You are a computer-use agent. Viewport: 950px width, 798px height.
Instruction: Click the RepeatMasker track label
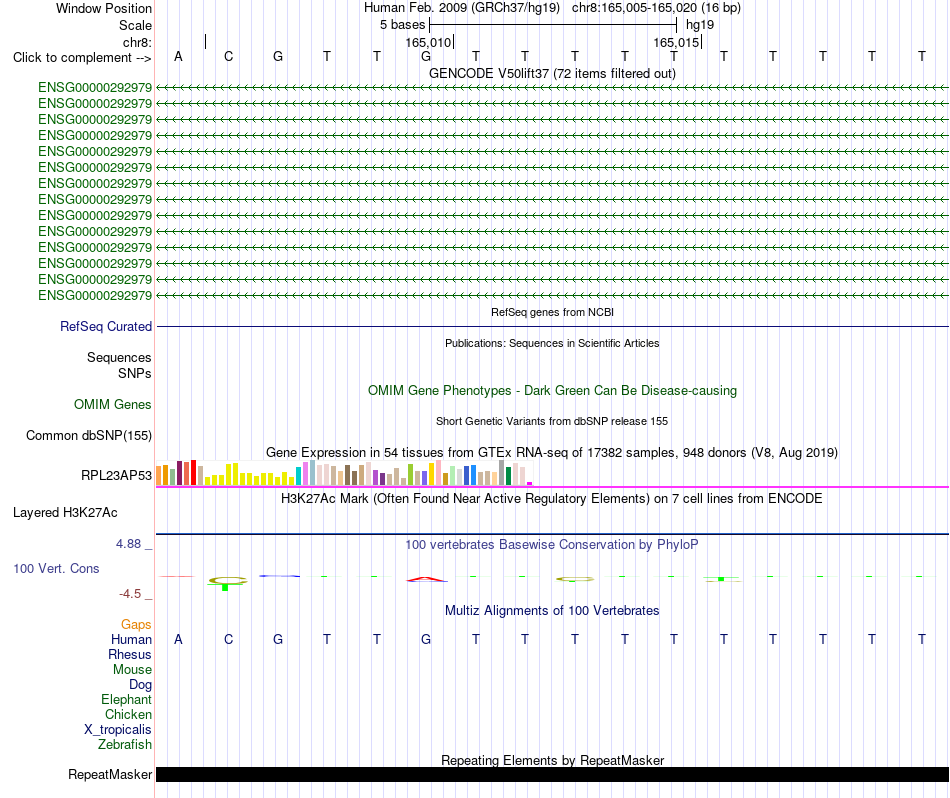pyautogui.click(x=110, y=775)
